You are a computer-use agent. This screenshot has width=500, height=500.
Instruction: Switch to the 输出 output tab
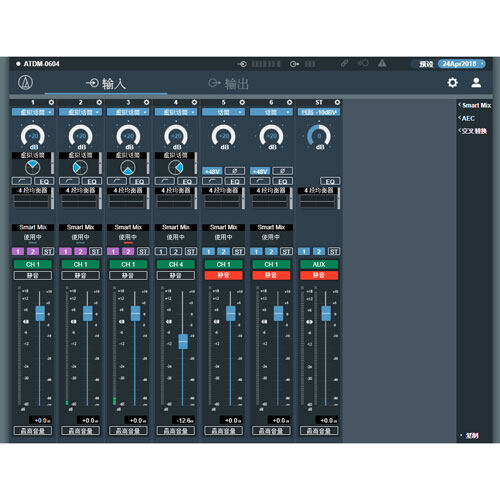click(229, 84)
